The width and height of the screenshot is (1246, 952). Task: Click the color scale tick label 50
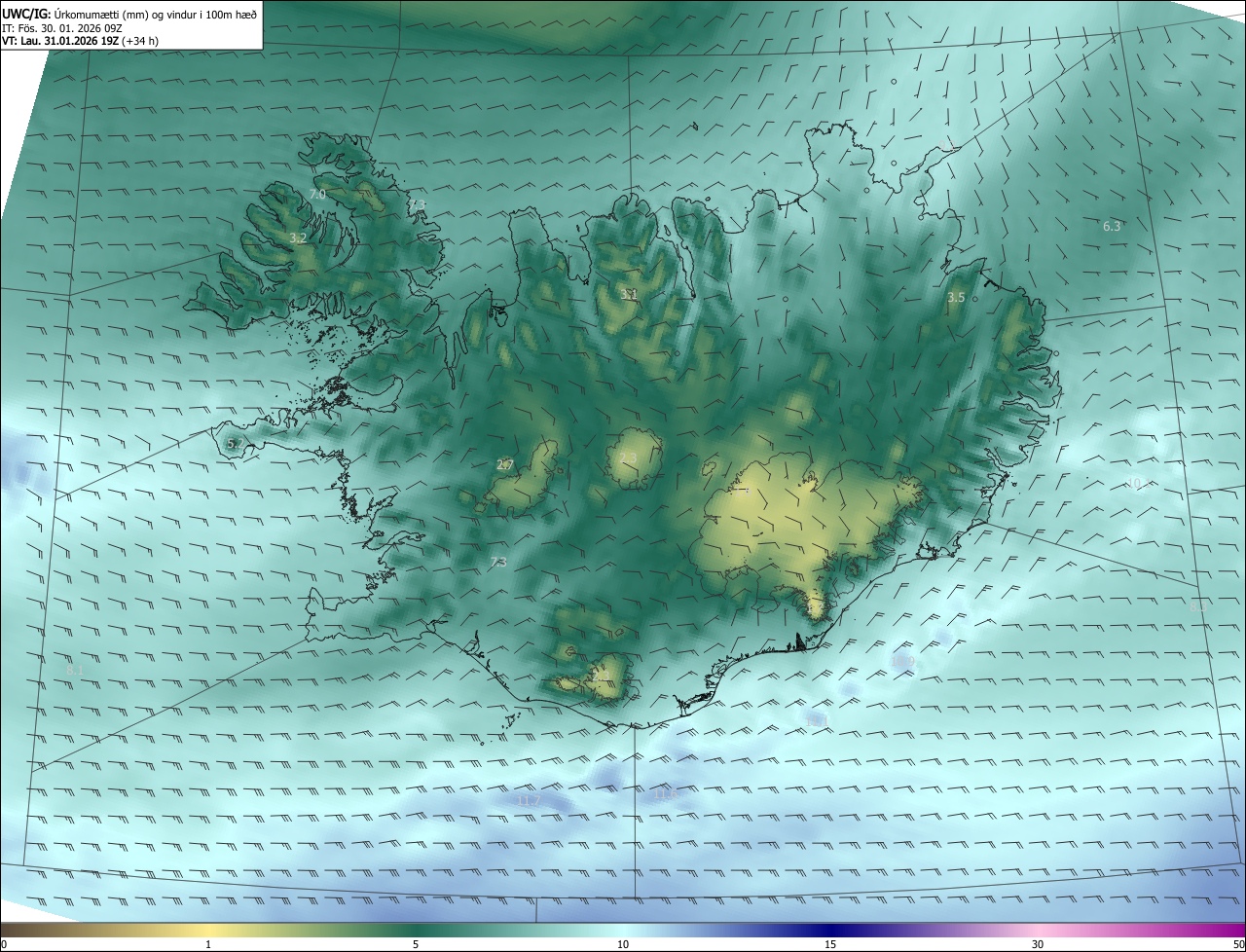[x=1238, y=944]
